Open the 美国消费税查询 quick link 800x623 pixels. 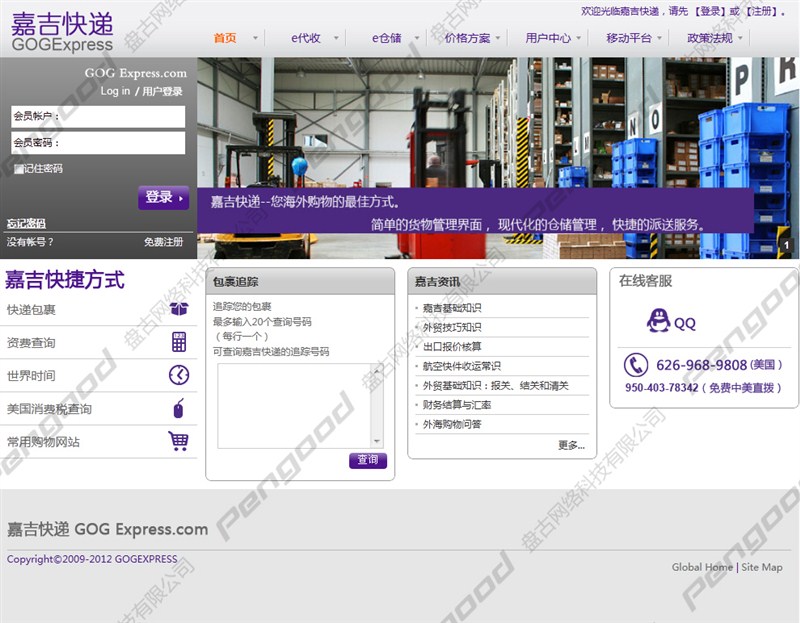(x=49, y=409)
